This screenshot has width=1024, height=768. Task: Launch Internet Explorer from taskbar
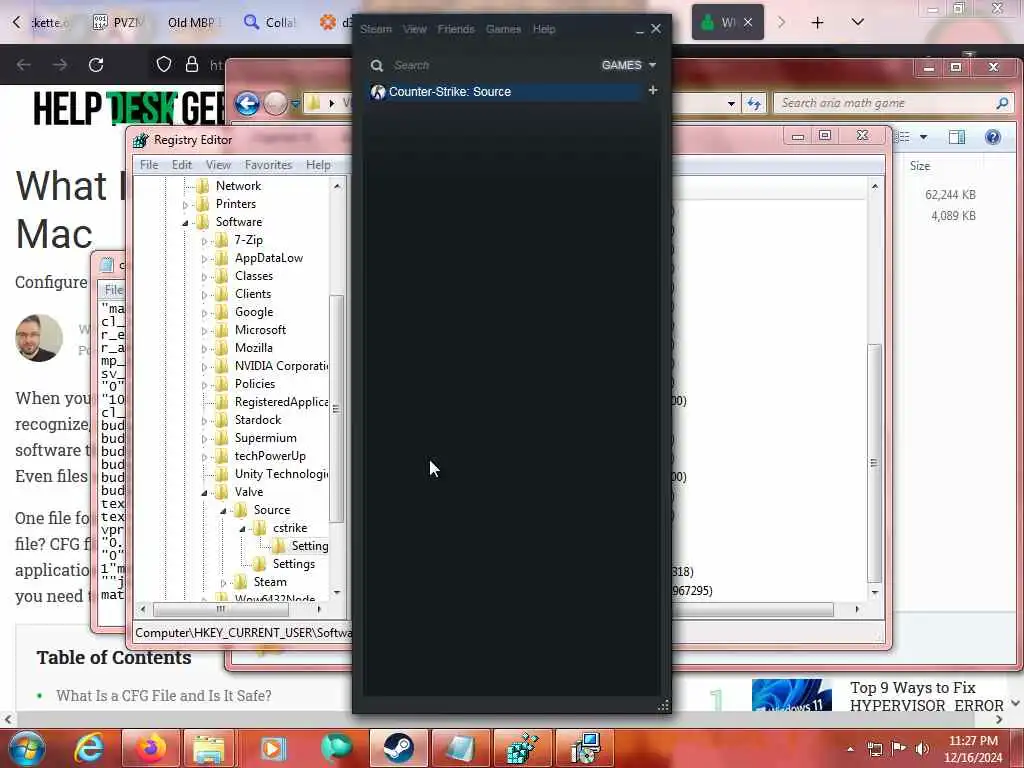pyautogui.click(x=89, y=748)
